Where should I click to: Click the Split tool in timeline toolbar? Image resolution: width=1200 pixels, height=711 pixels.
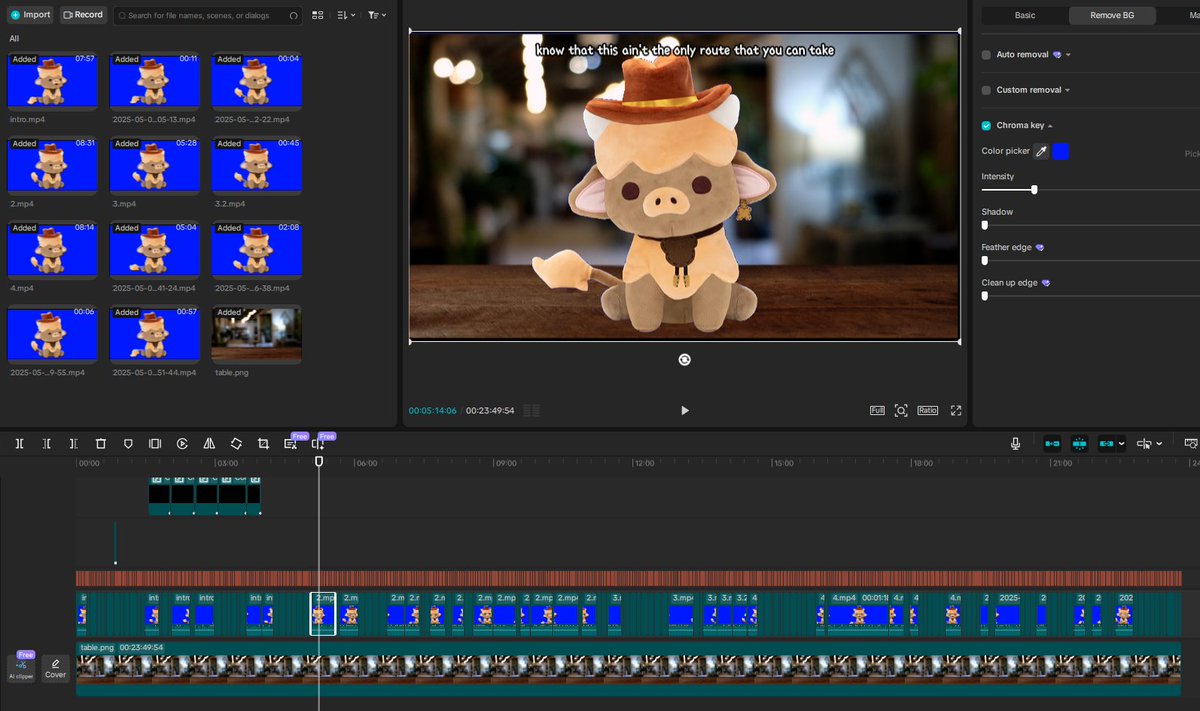point(19,443)
